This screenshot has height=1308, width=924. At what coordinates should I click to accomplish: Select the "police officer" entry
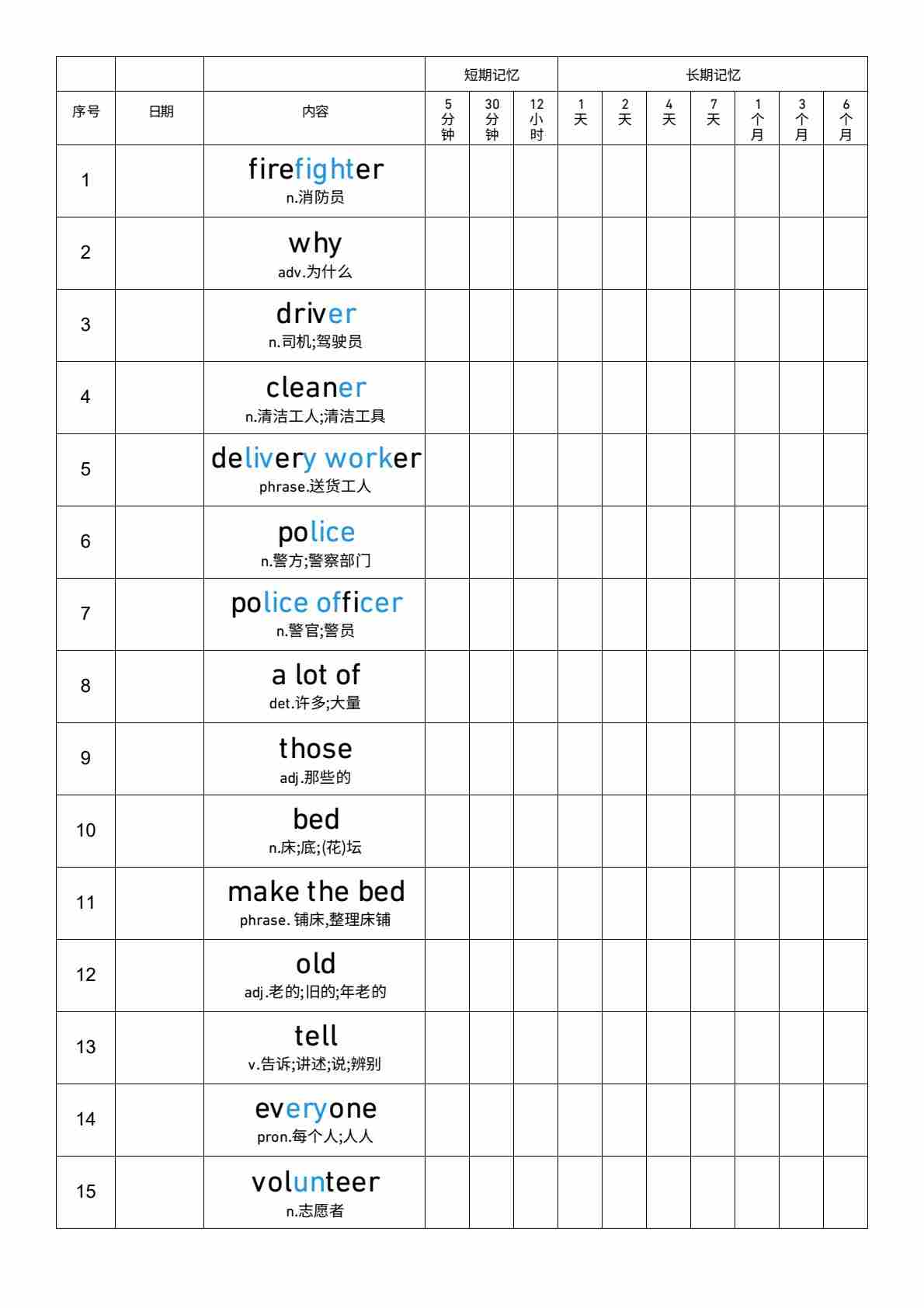tap(315, 603)
